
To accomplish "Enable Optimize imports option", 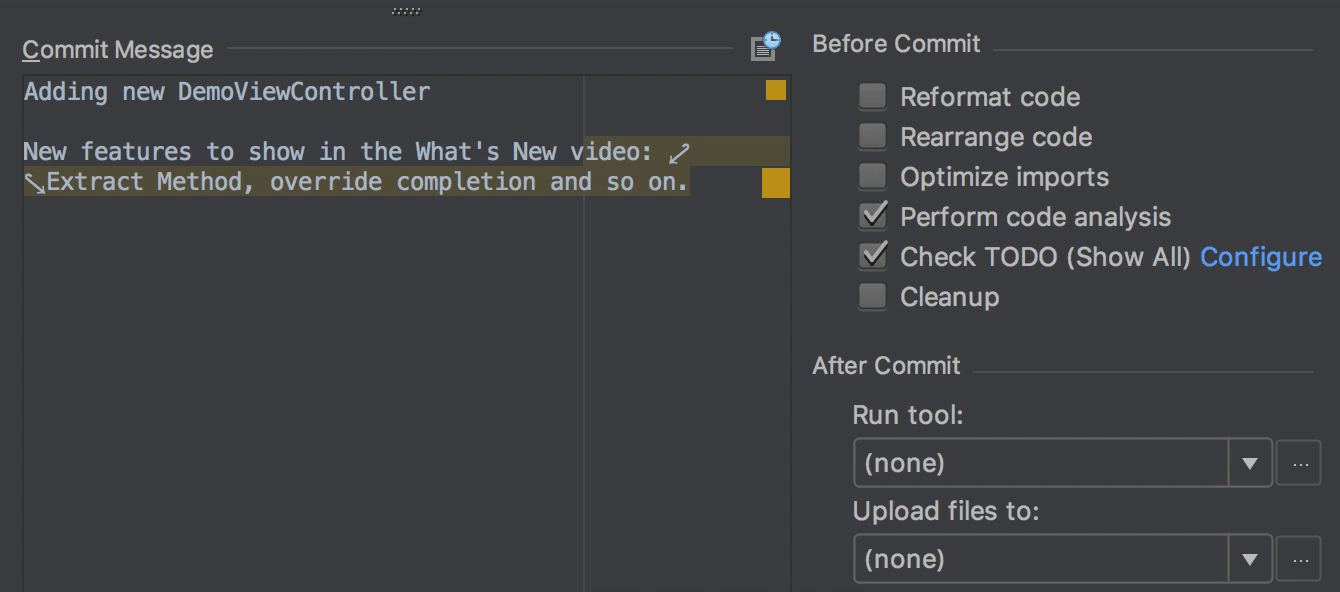I will pyautogui.click(x=872, y=176).
